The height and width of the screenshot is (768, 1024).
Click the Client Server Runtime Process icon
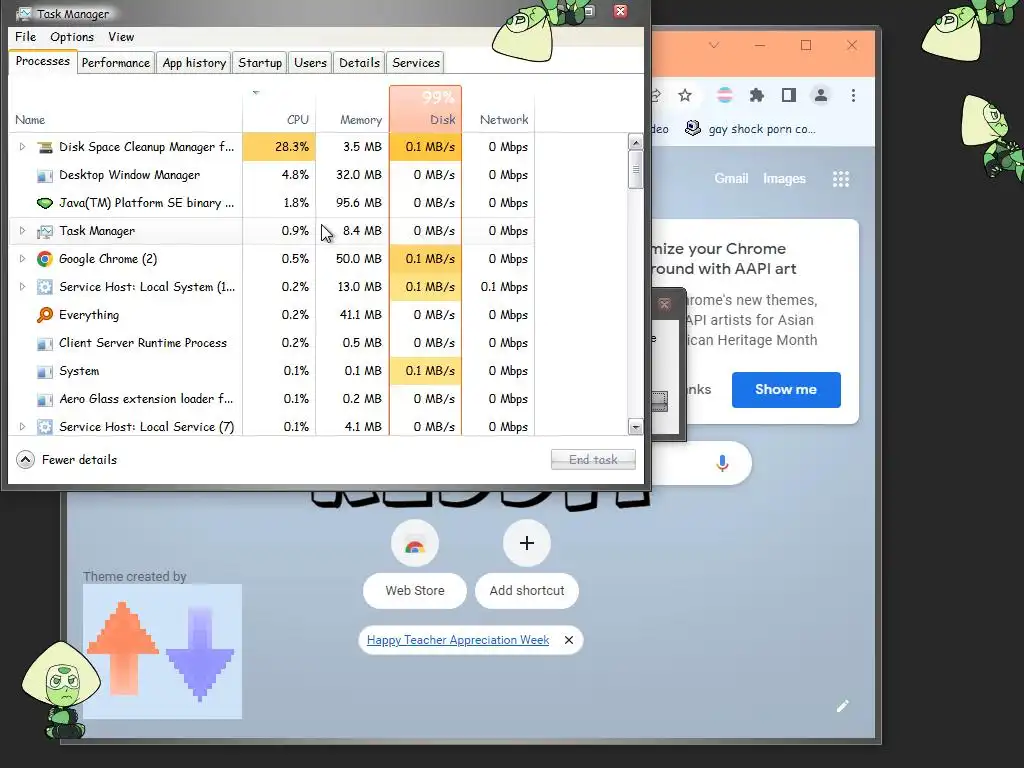point(44,343)
